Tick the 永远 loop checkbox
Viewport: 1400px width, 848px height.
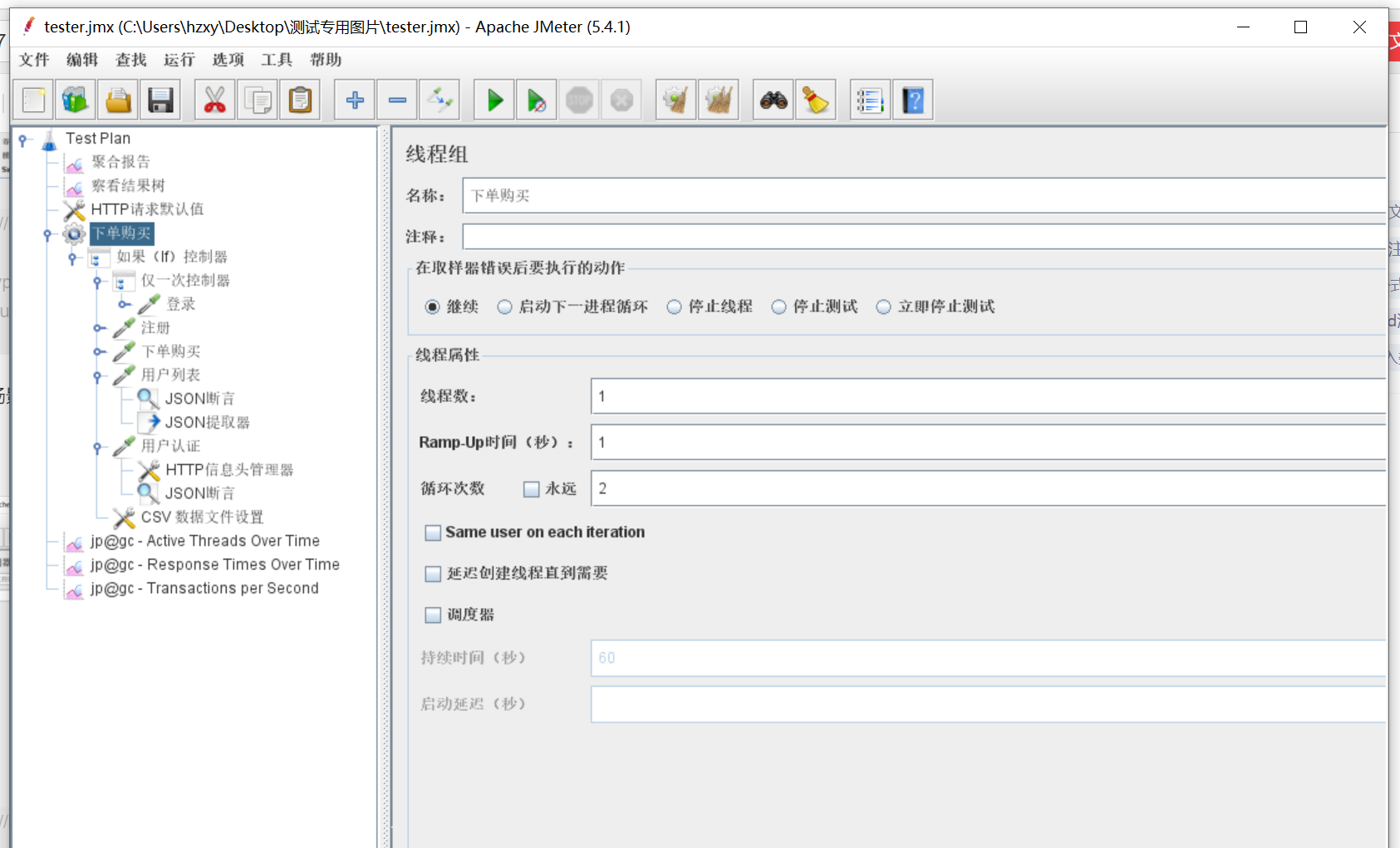pyautogui.click(x=532, y=489)
